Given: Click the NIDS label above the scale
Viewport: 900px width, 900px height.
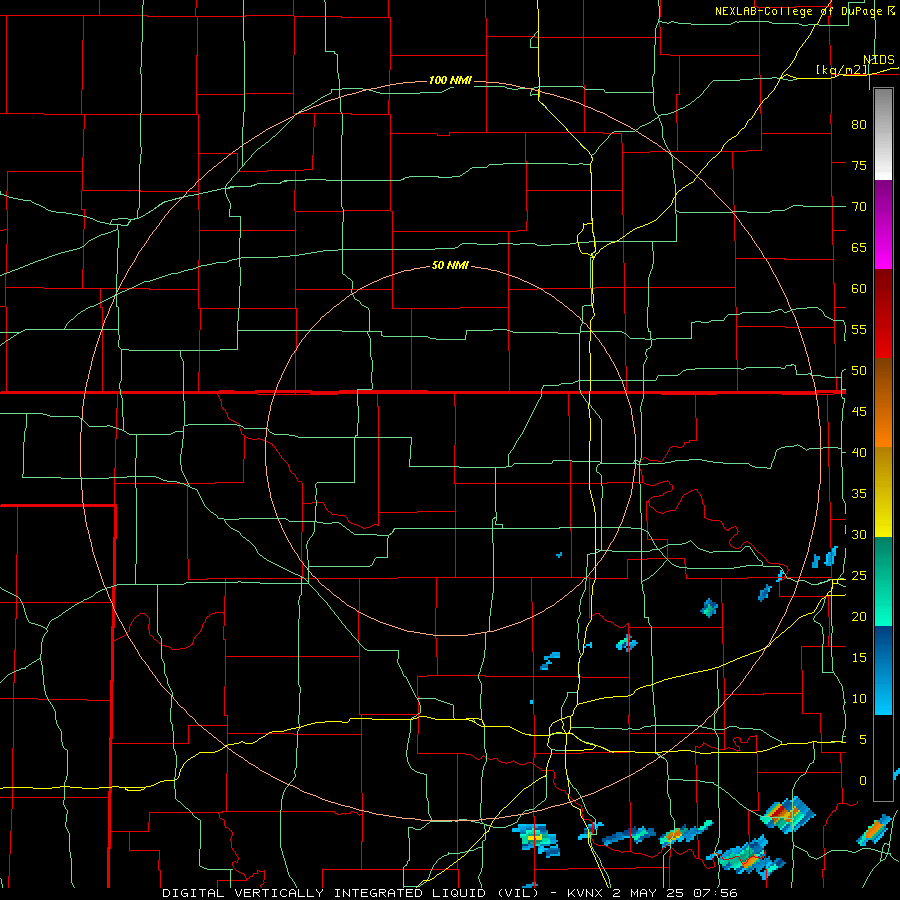Looking at the screenshot, I should (x=878, y=60).
